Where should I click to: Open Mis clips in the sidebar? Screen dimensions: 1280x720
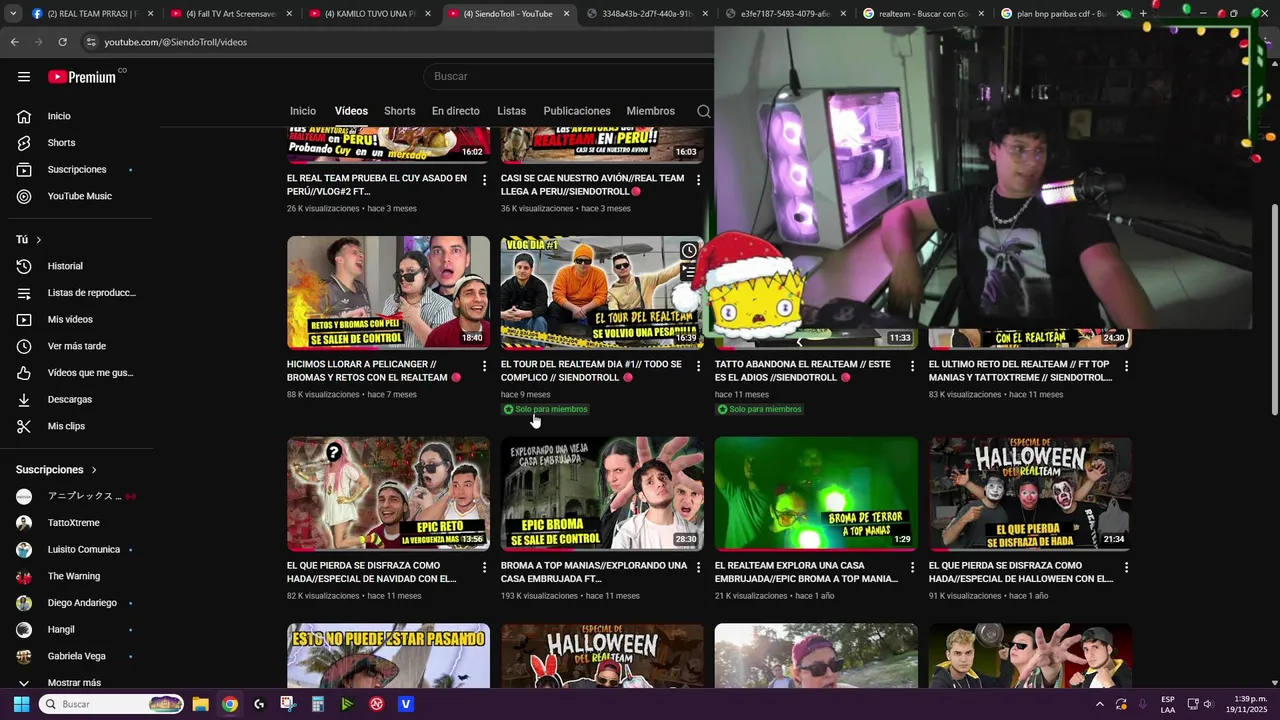(x=66, y=426)
